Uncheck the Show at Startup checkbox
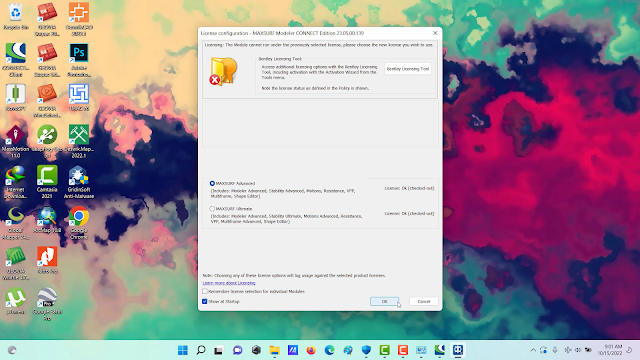 205,302
